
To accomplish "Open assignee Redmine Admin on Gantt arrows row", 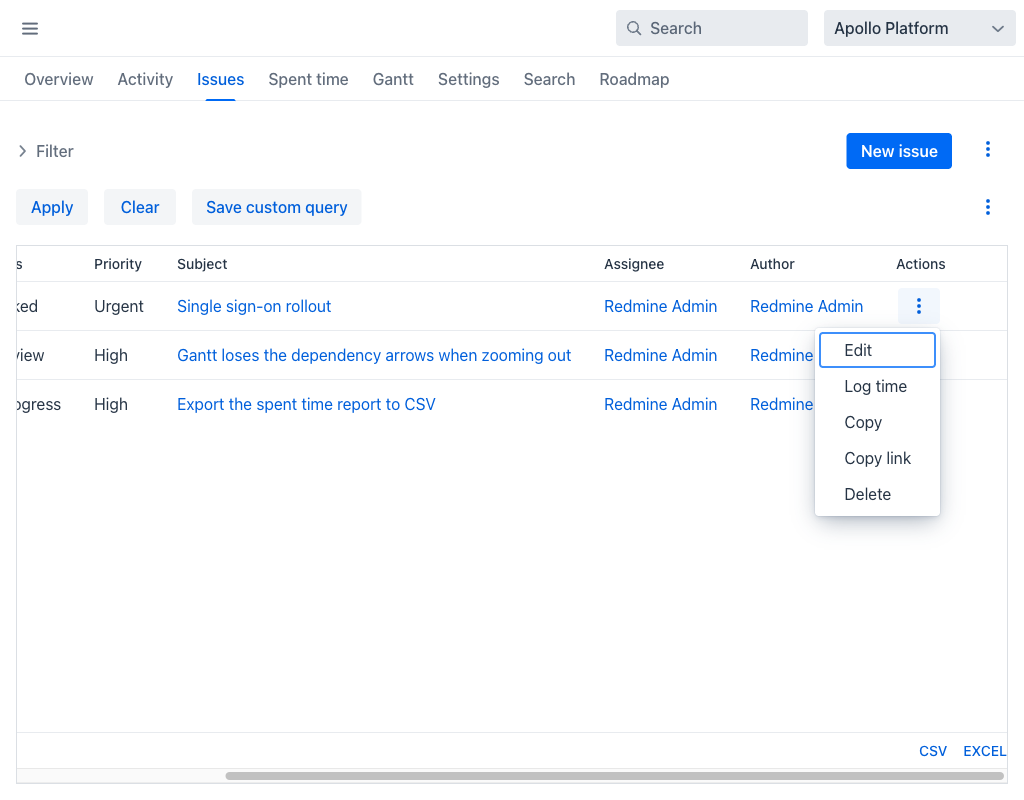I will coord(660,355).
